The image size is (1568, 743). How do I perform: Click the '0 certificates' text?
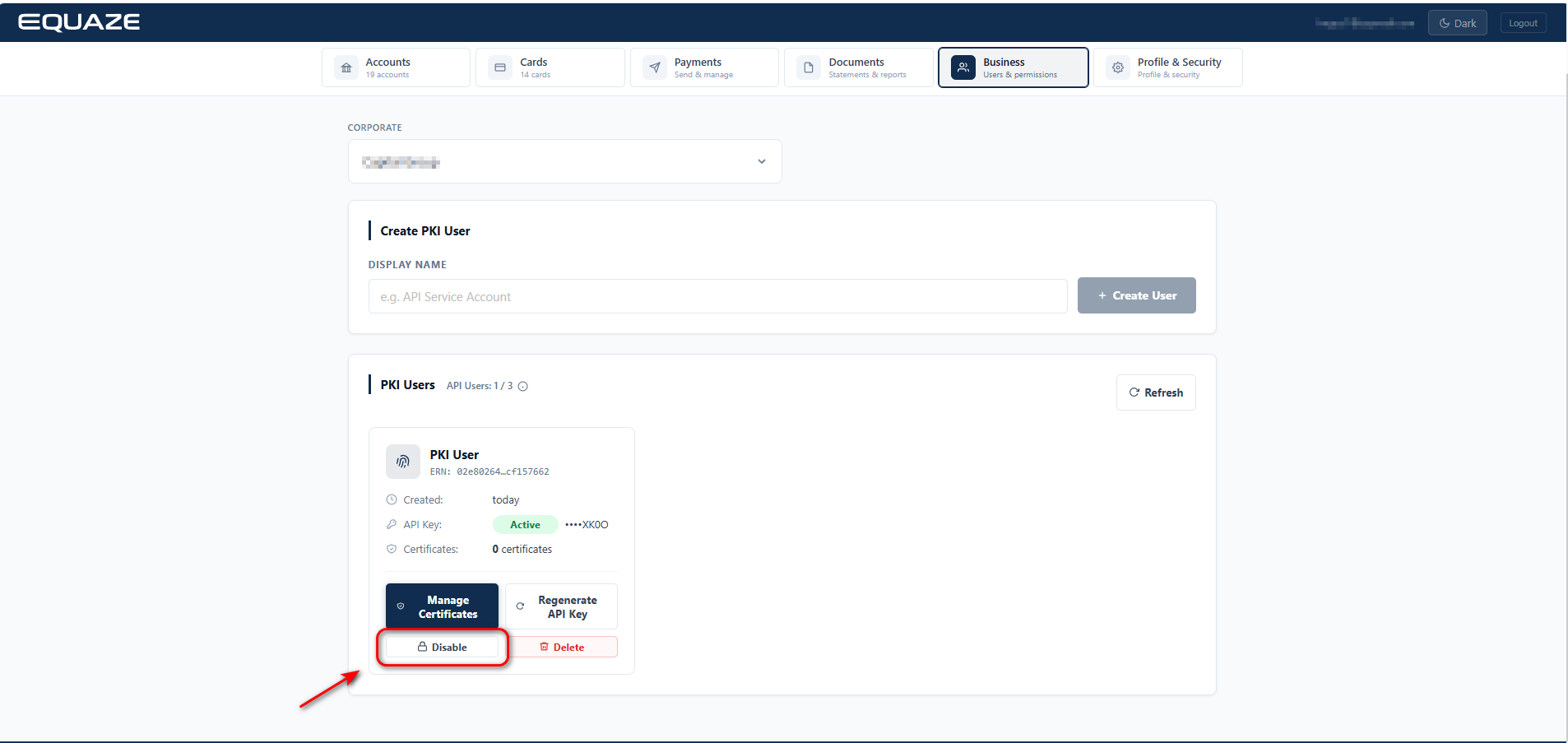coord(522,549)
